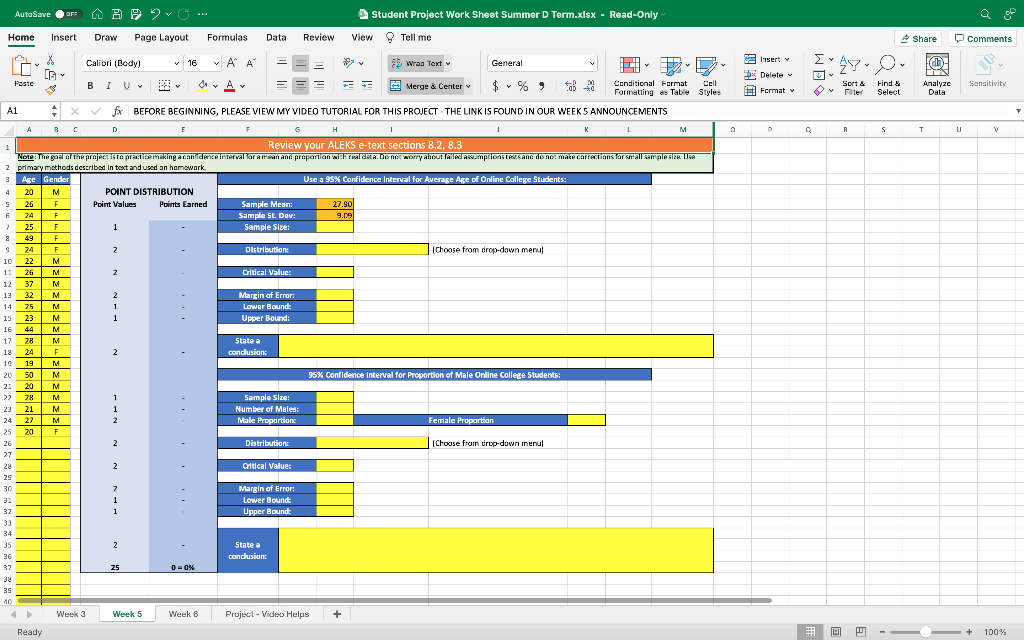Screen dimensions: 1024x640
Task: Click Conditional Formatting
Action: tap(633, 75)
